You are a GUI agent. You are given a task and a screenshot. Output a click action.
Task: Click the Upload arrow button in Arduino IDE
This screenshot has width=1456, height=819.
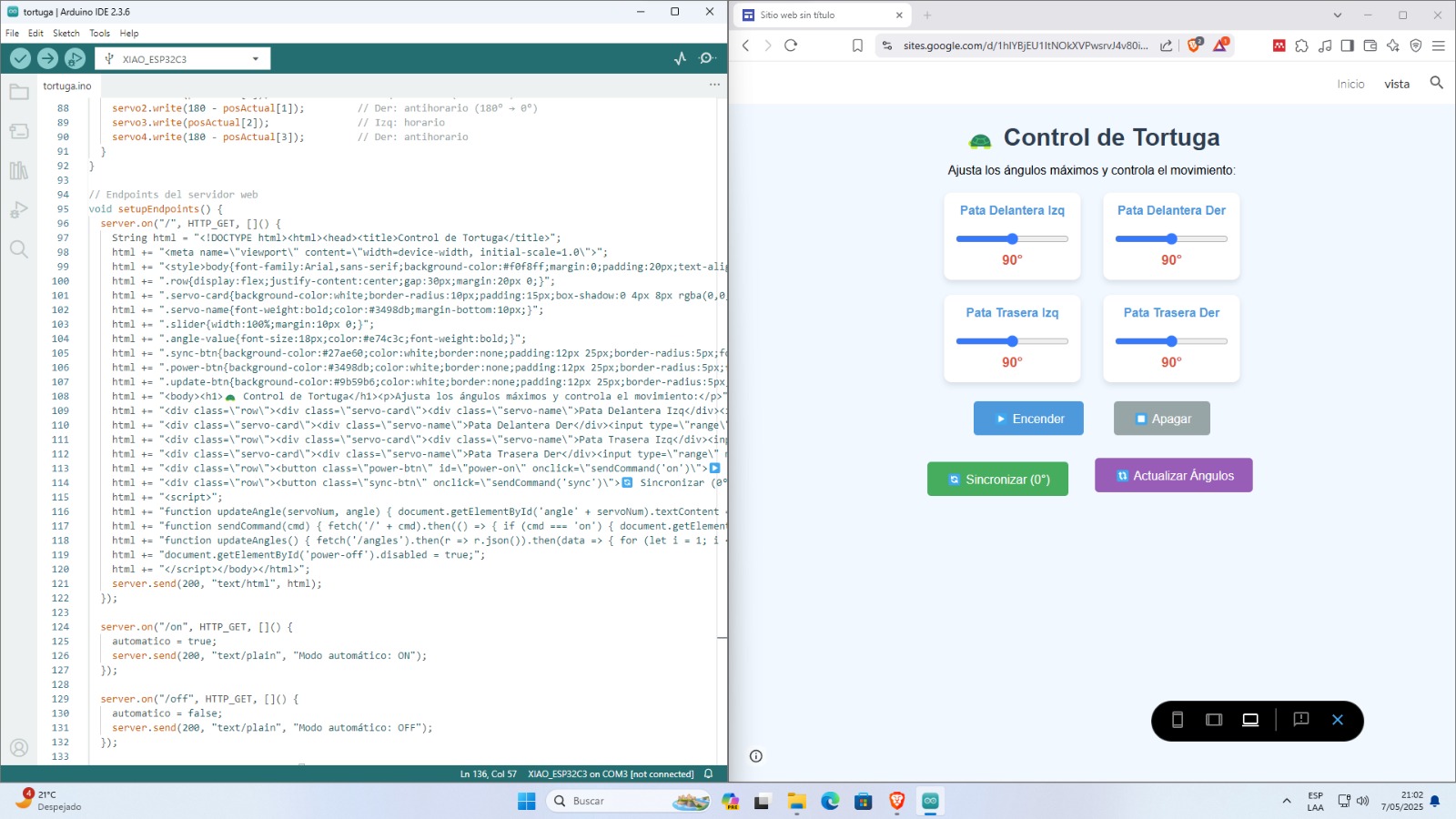(47, 58)
